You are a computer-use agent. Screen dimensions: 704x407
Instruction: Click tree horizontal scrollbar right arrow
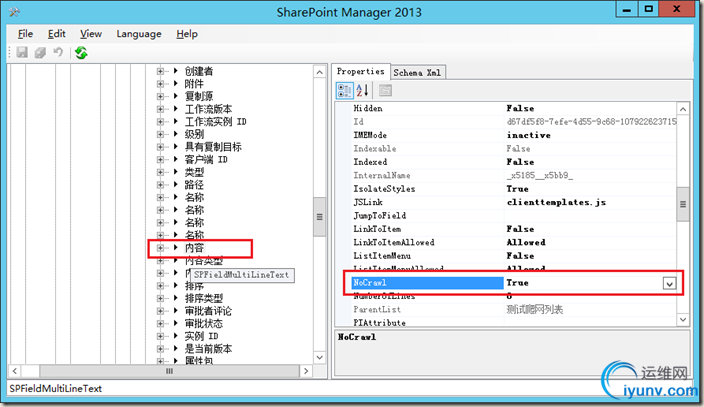tap(306, 371)
